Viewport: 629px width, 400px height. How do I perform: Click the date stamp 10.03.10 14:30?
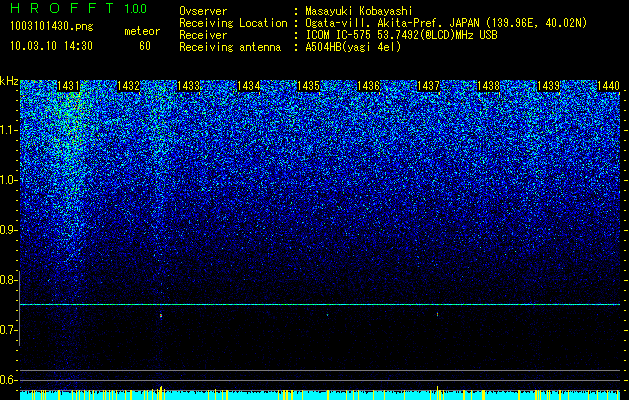51,46
